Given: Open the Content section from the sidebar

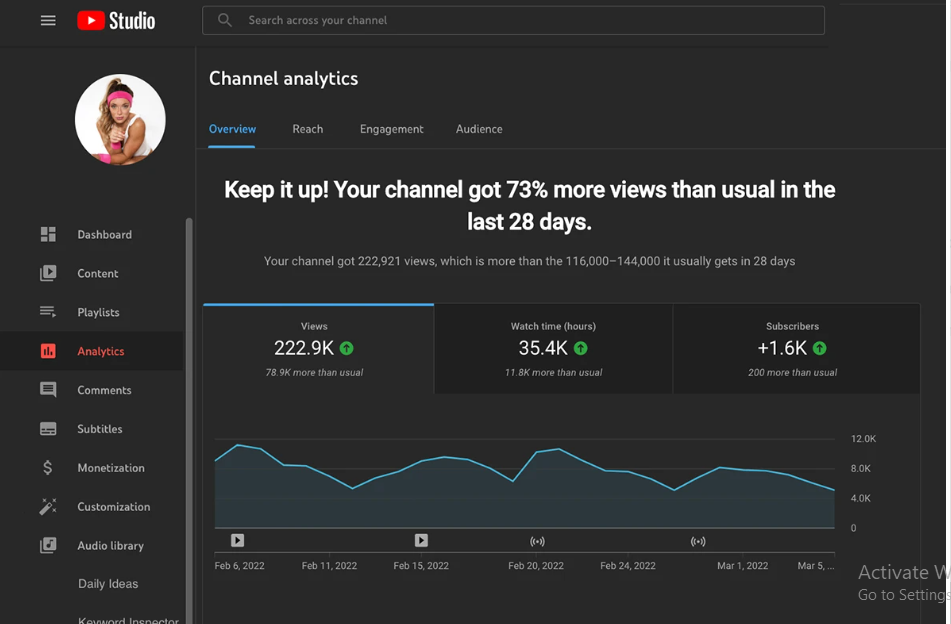Looking at the screenshot, I should (97, 273).
